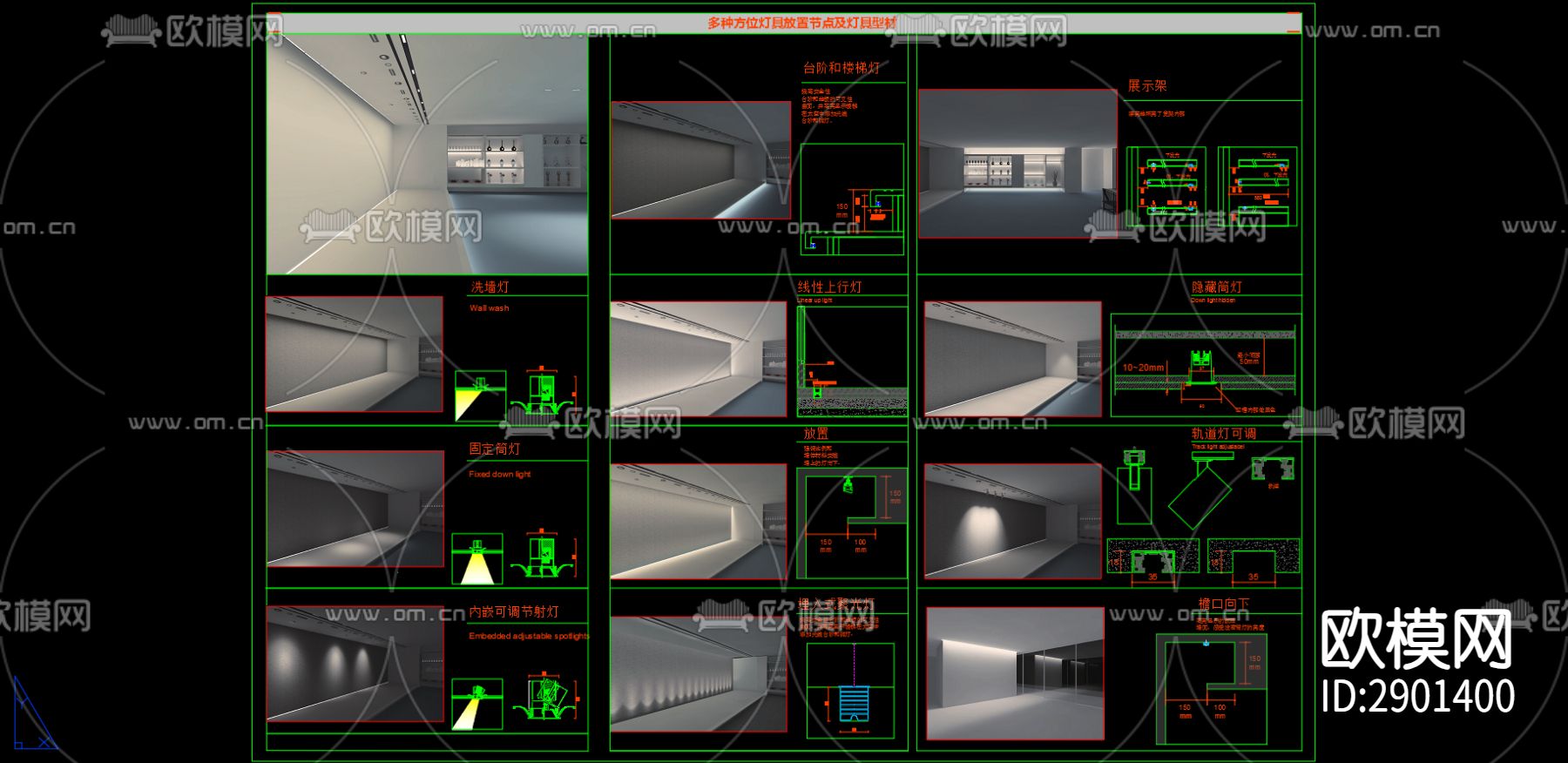The height and width of the screenshot is (763, 1568).
Task: Select the 隐藏筒灯 heading
Action: click(1217, 287)
